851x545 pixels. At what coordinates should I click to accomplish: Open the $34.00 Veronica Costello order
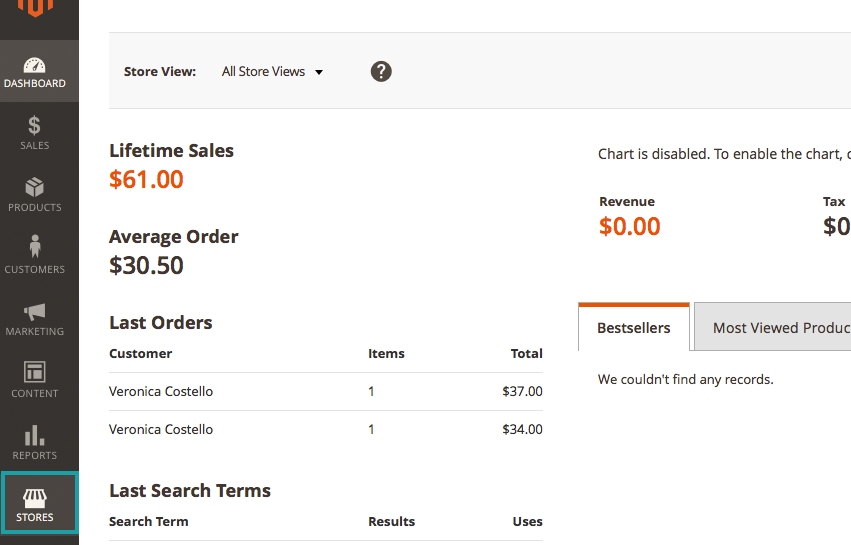coord(161,429)
